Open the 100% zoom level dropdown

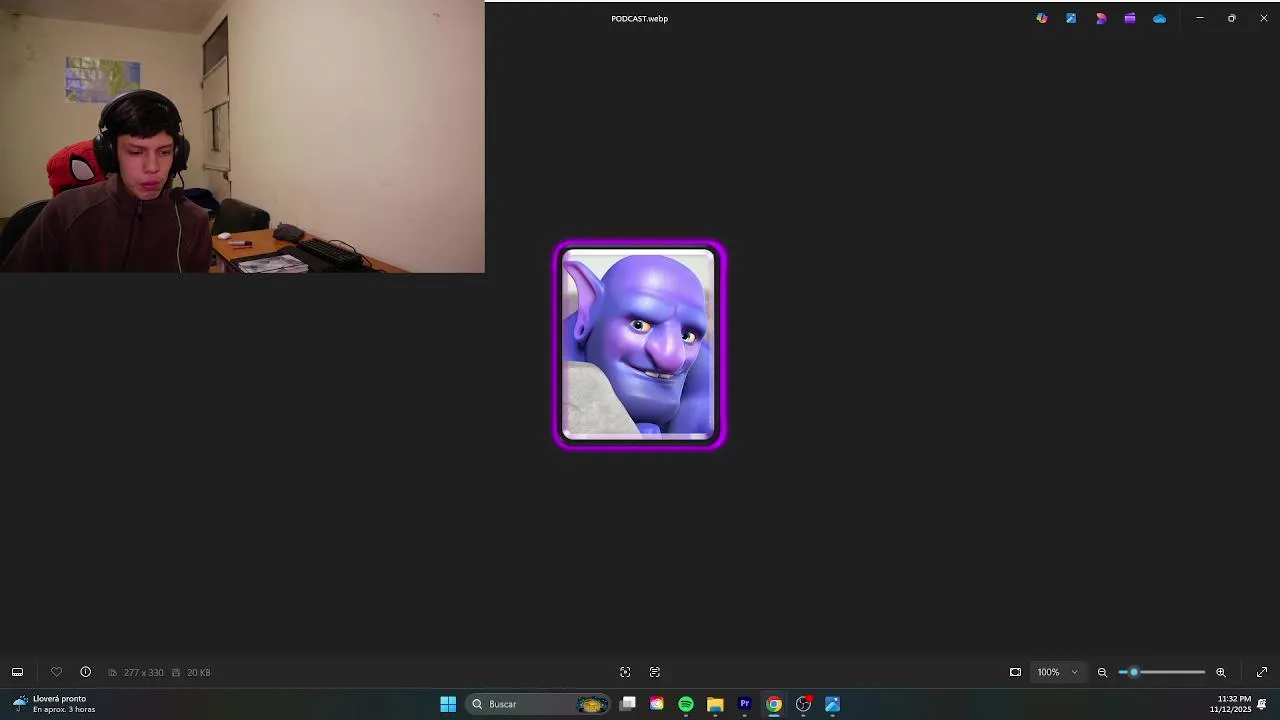click(1057, 672)
